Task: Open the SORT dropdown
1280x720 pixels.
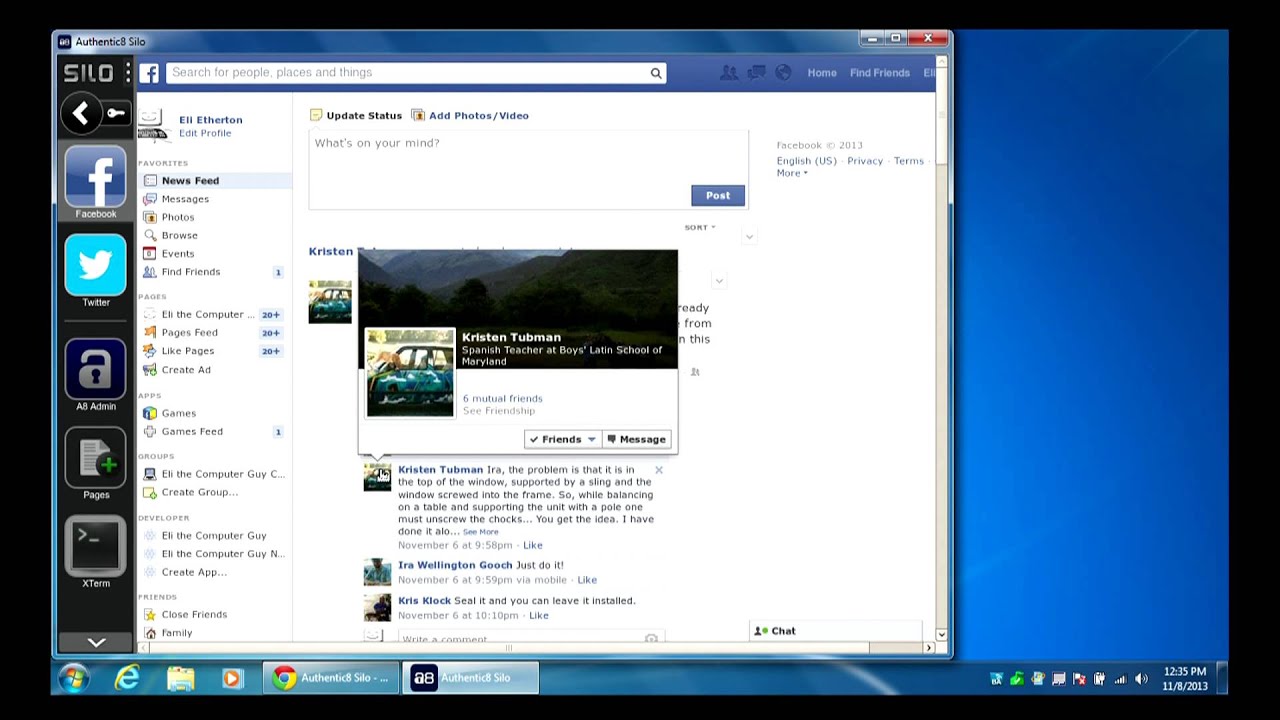Action: pyautogui.click(x=700, y=228)
